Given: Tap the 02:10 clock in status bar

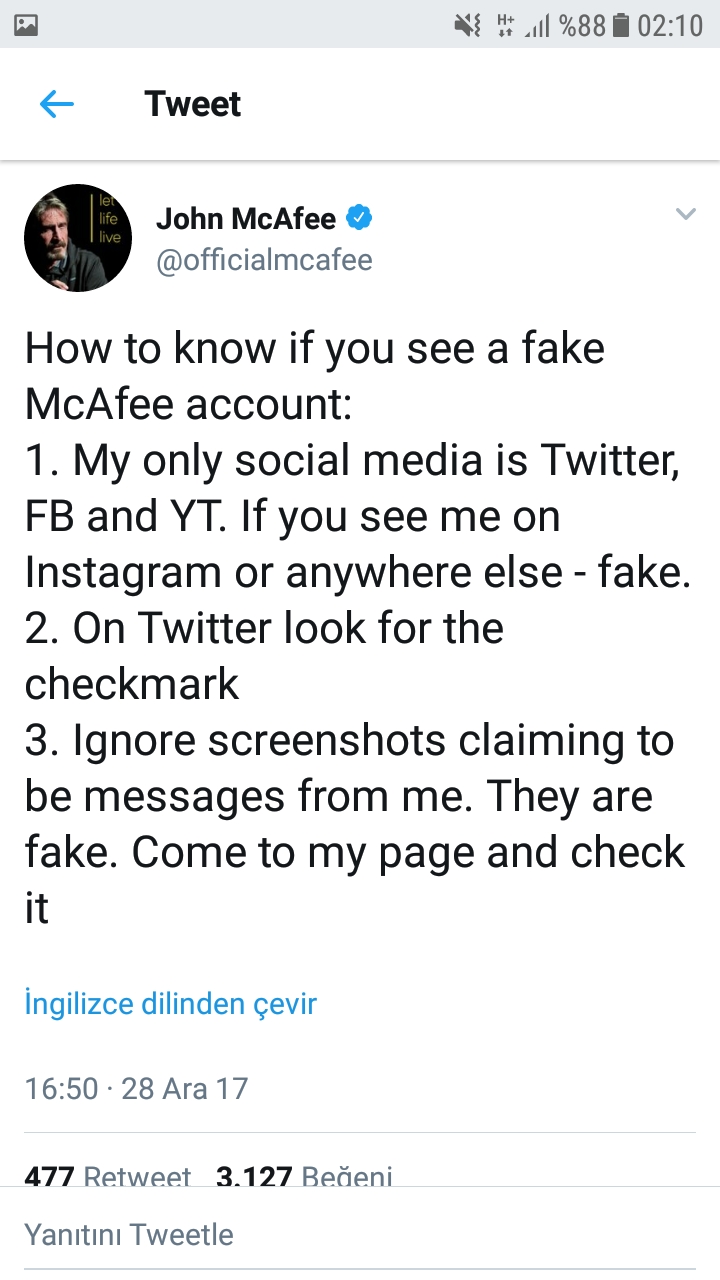Looking at the screenshot, I should (x=670, y=25).
